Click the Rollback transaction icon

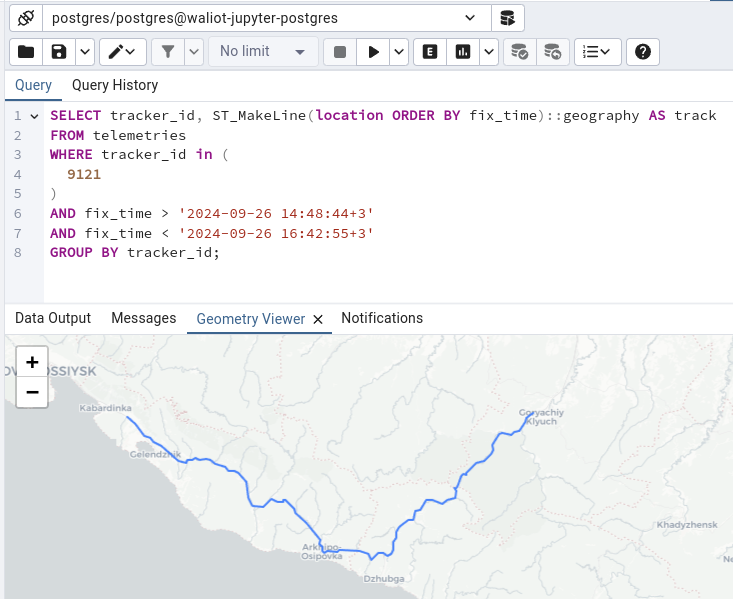551,52
